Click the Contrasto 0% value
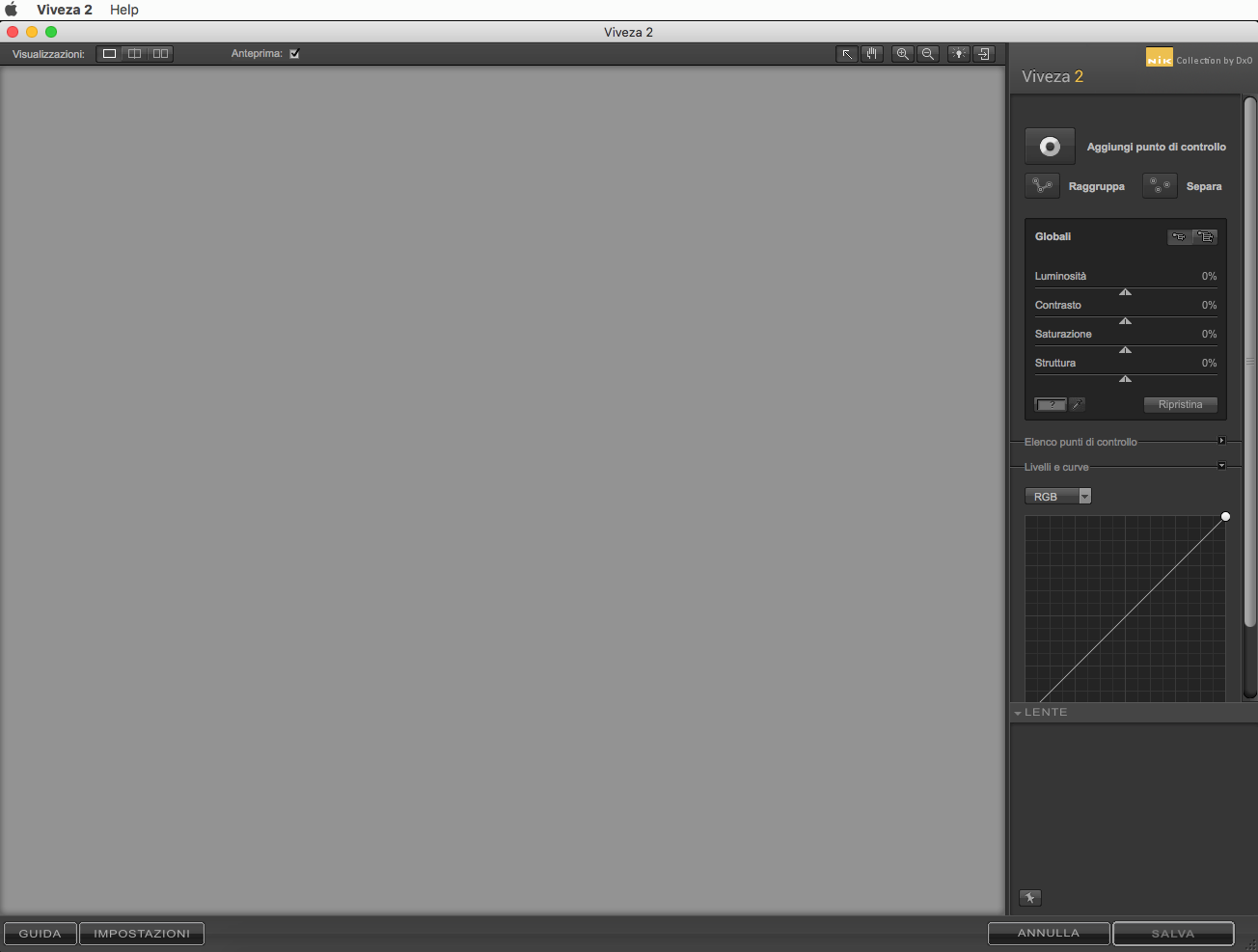Image resolution: width=1258 pixels, height=952 pixels. [1209, 306]
